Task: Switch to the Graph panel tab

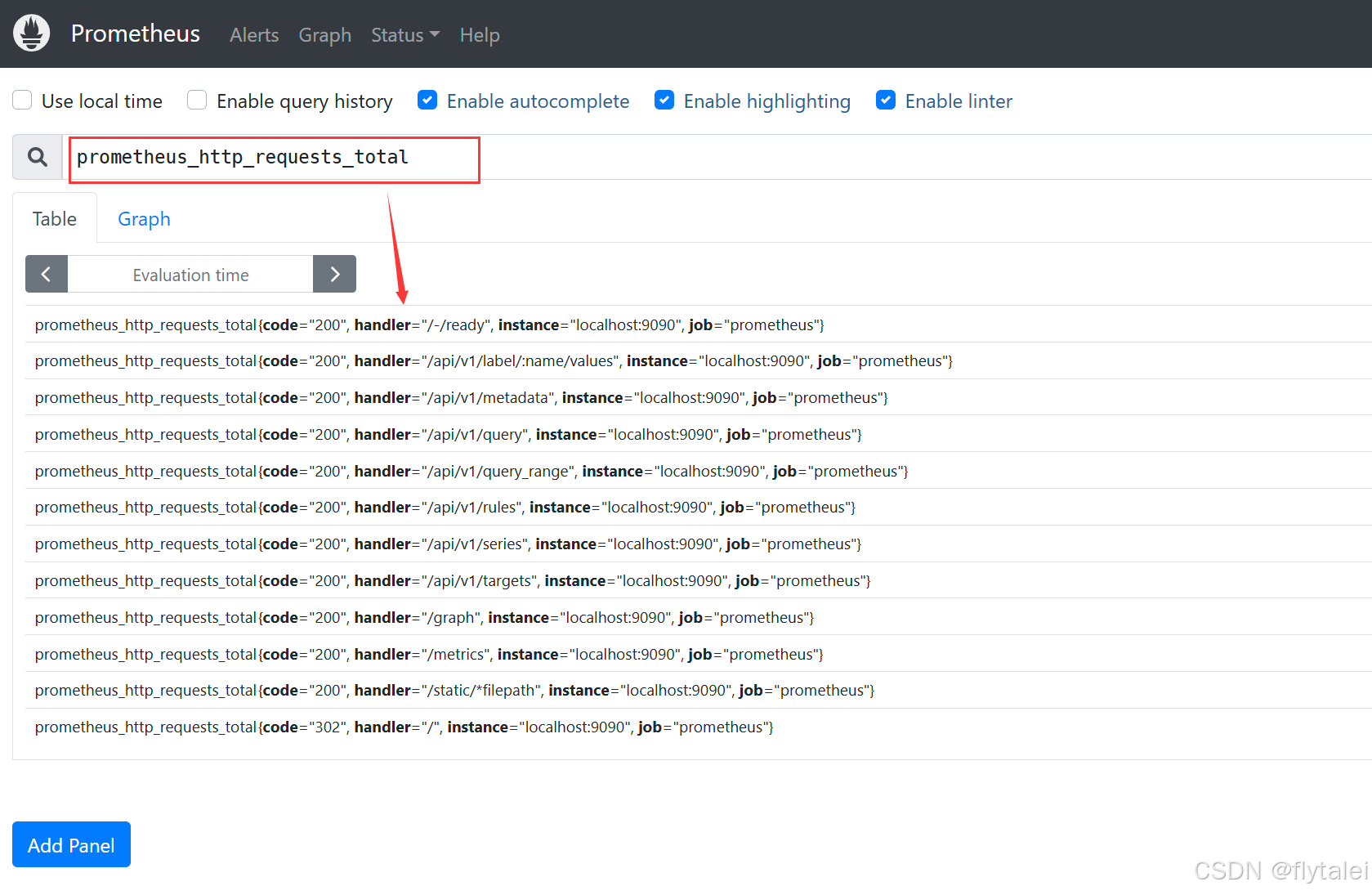Action: click(x=144, y=219)
